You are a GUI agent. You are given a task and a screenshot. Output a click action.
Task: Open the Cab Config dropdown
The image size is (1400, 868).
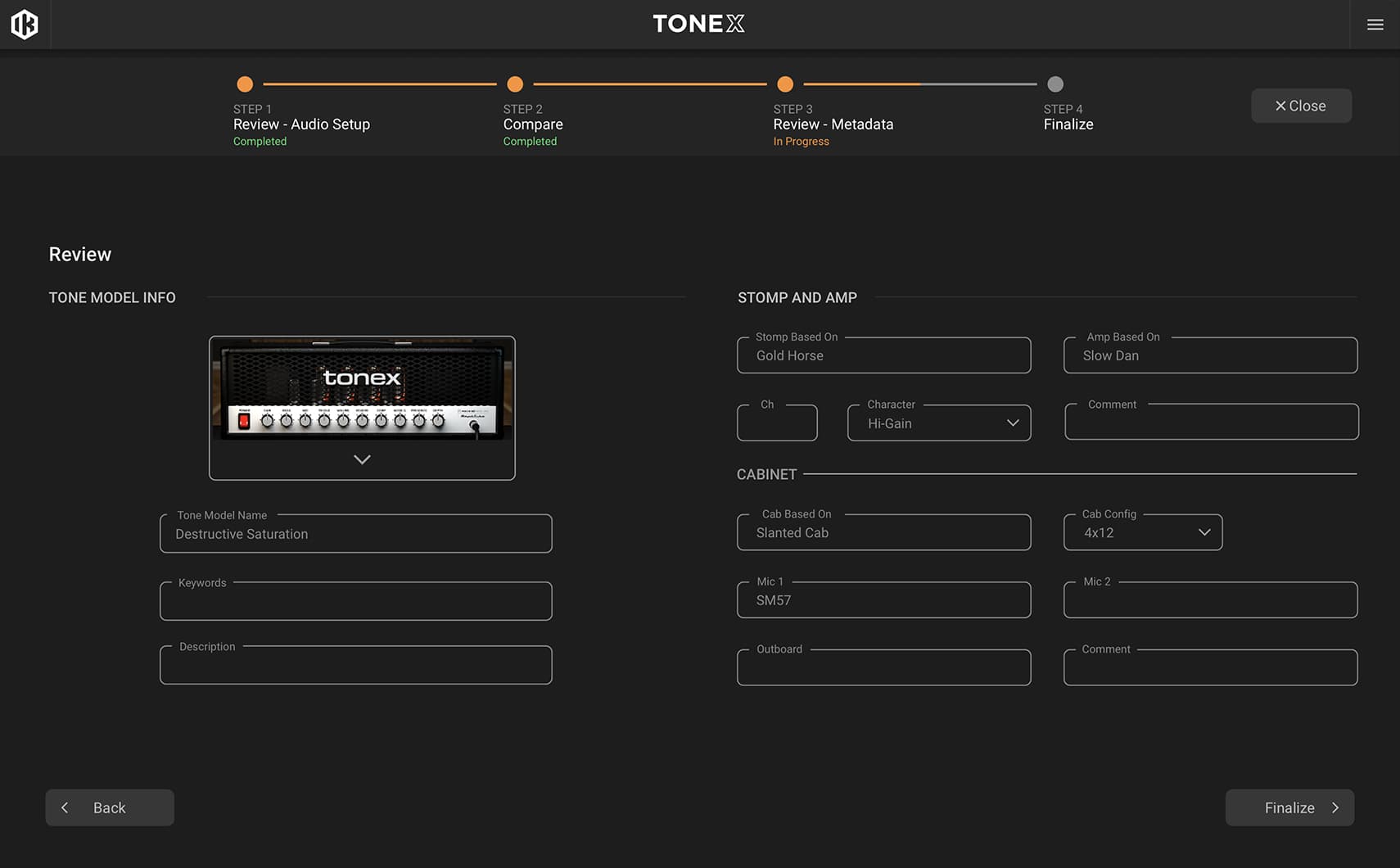[1142, 533]
